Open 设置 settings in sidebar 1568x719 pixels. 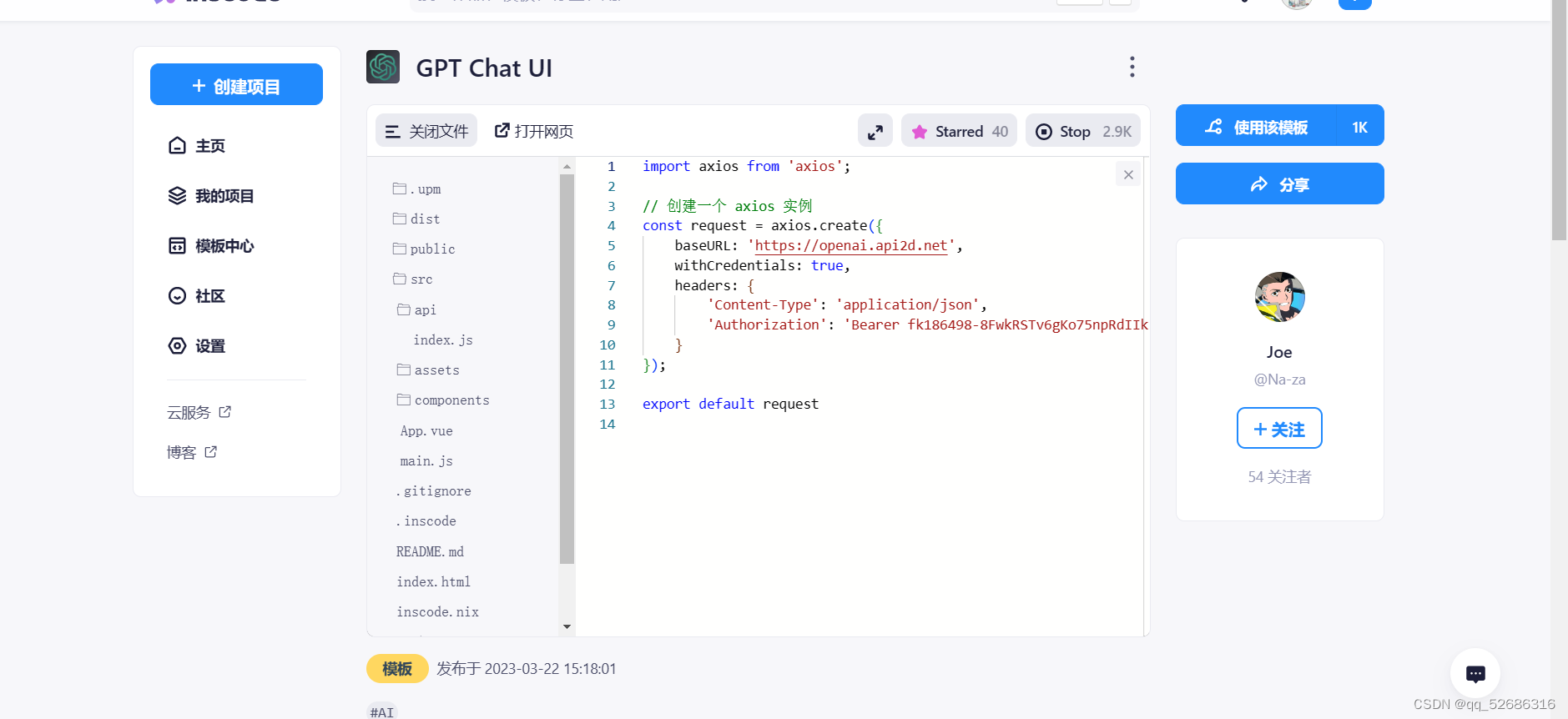(196, 346)
